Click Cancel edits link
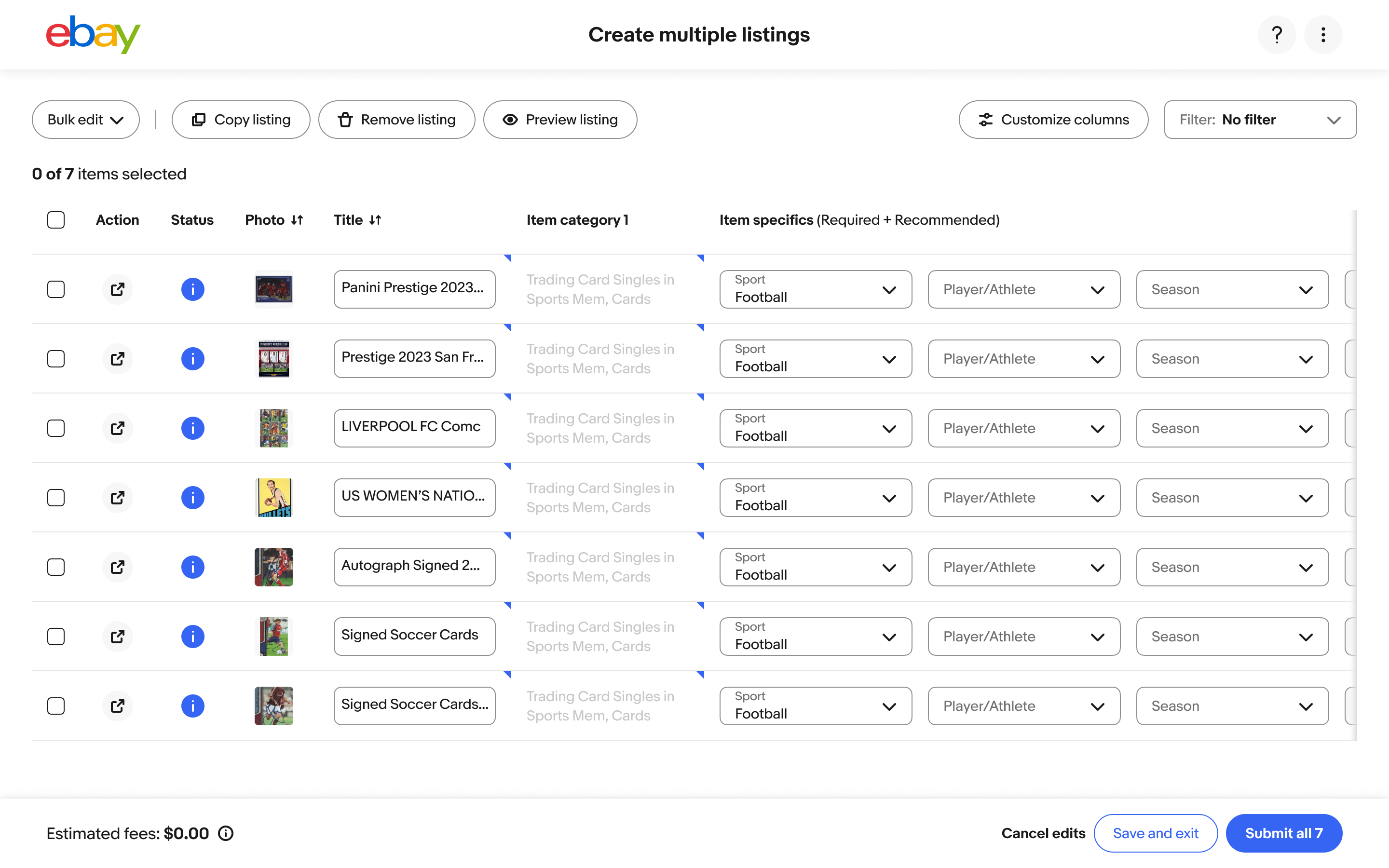1389x868 pixels. pos(1043,833)
